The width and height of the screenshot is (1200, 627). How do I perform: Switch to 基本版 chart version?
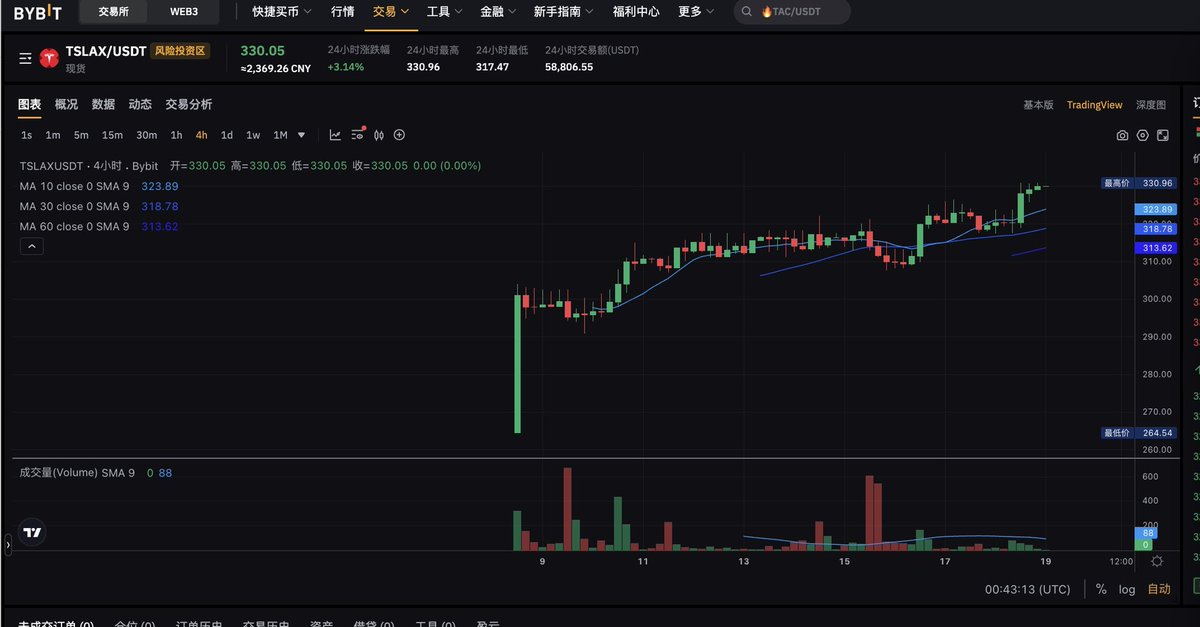[1038, 105]
